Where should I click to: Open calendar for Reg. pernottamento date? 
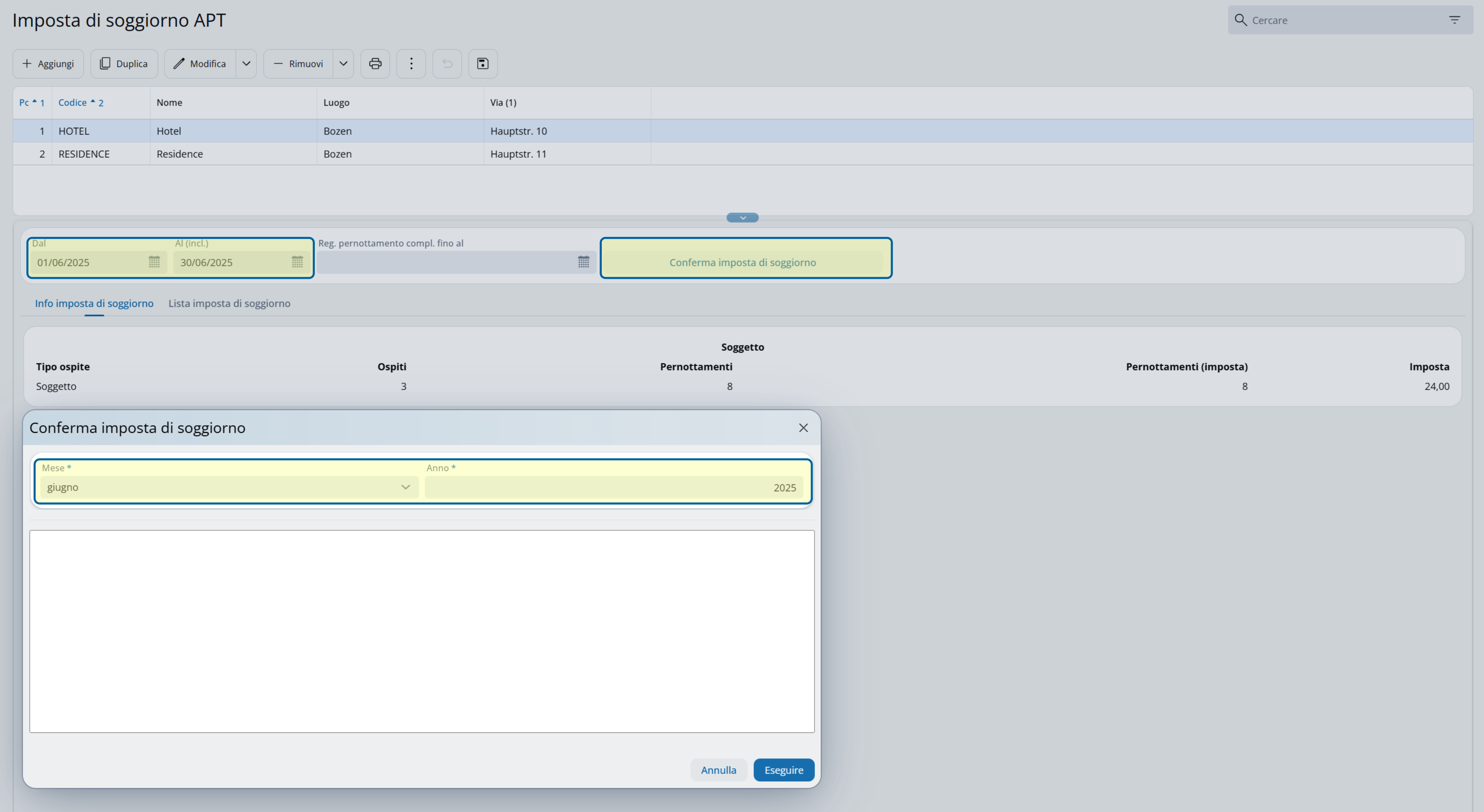583,262
